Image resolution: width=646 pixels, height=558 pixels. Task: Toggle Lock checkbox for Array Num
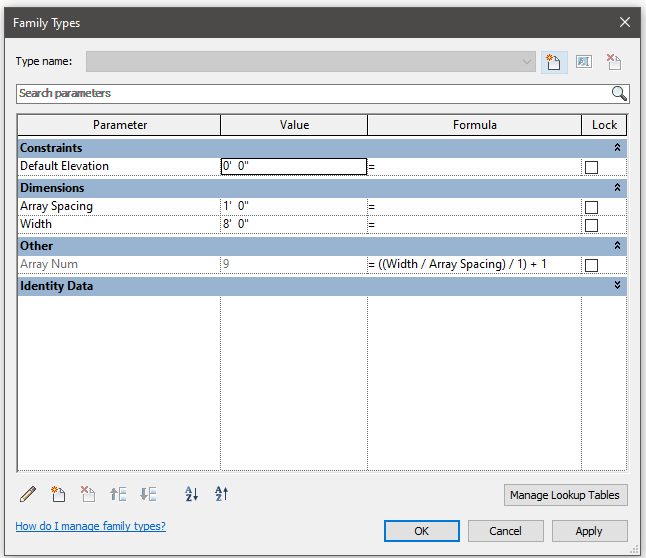pos(591,265)
